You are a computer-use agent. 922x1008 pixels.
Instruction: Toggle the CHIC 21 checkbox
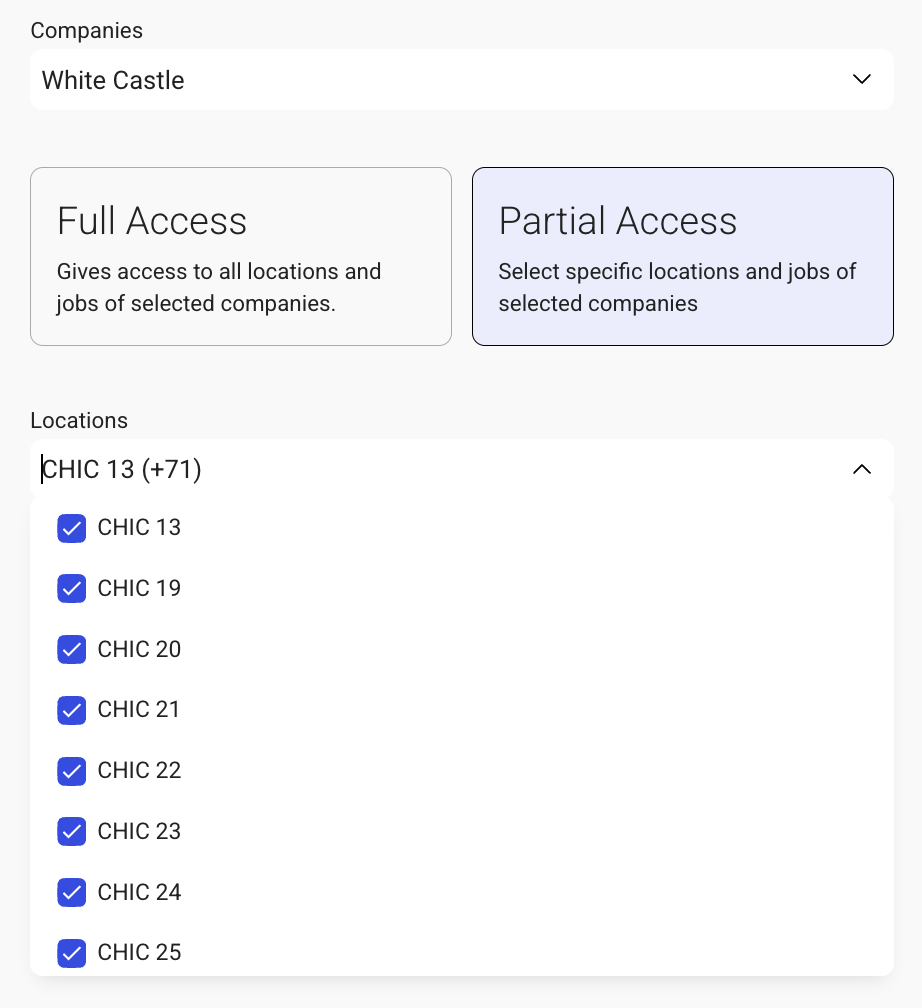[x=72, y=710]
